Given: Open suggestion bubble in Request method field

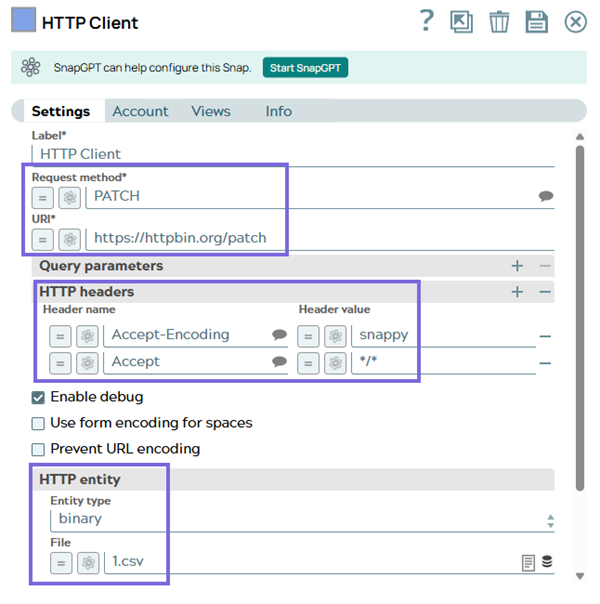Looking at the screenshot, I should click(546, 197).
